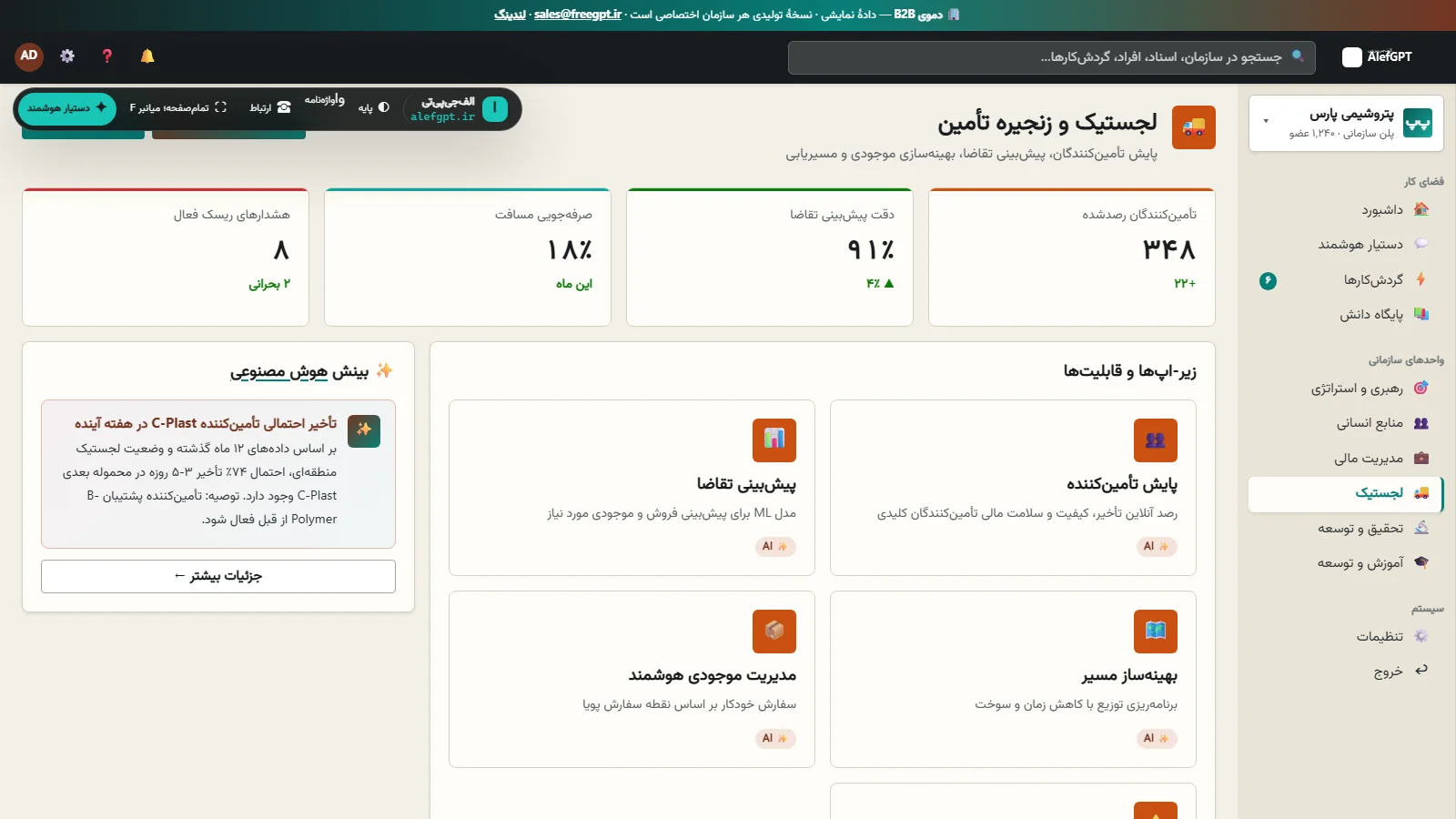
Task: Click the دقت پیش‌بینی تقاضا stat card
Action: click(x=770, y=258)
